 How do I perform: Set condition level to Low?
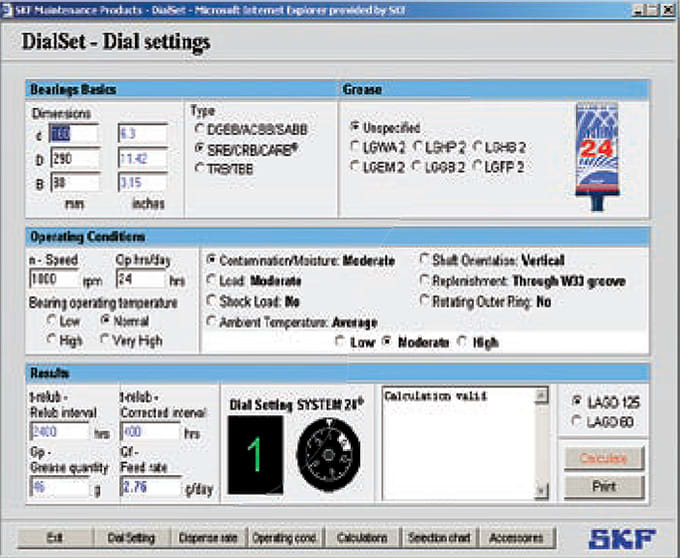click(340, 341)
